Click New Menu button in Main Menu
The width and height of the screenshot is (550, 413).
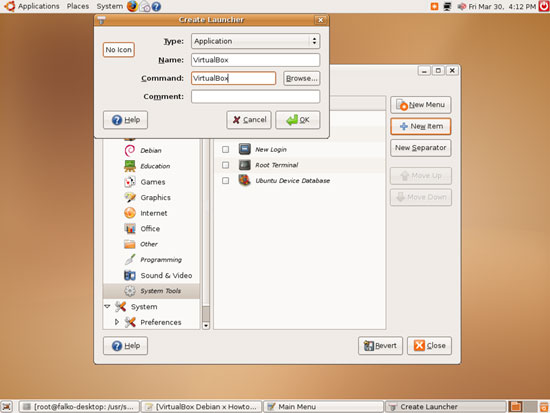(x=421, y=105)
